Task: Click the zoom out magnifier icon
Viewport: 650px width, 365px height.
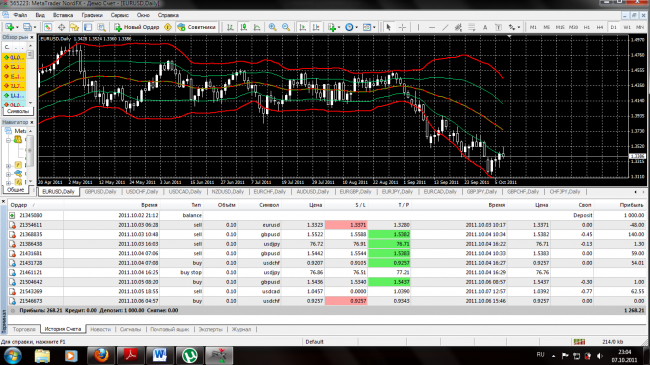Action: click(x=286, y=27)
